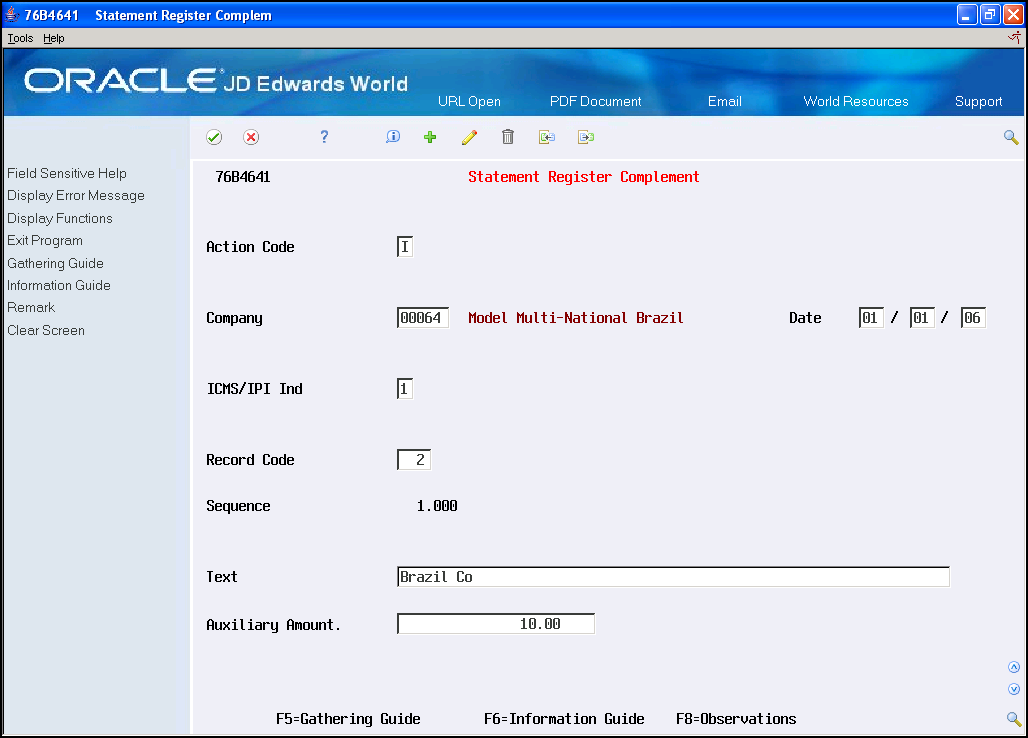1028x738 pixels.
Task: Click the trash can delete icon
Action: click(x=507, y=136)
